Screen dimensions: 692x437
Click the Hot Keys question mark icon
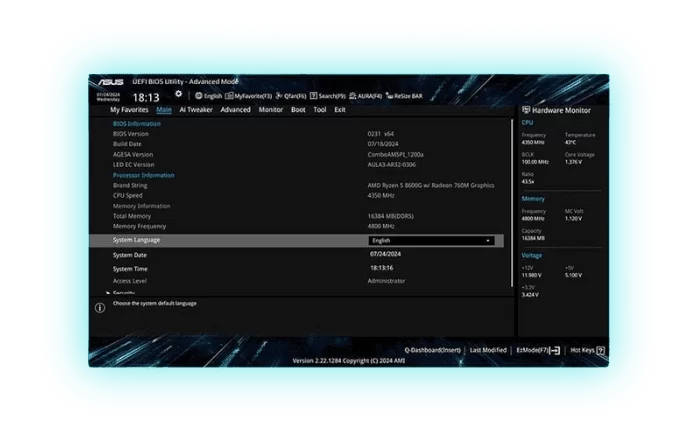[x=600, y=350]
